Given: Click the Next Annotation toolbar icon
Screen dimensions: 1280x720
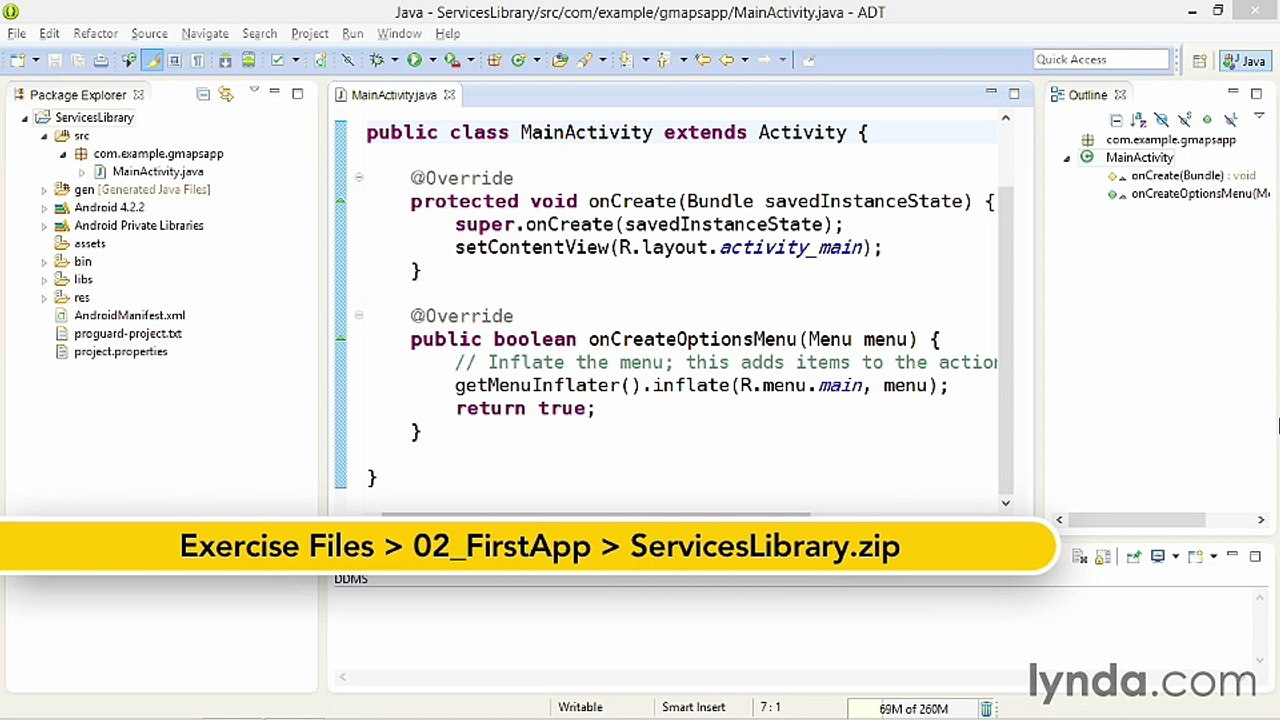Looking at the screenshot, I should tap(625, 60).
